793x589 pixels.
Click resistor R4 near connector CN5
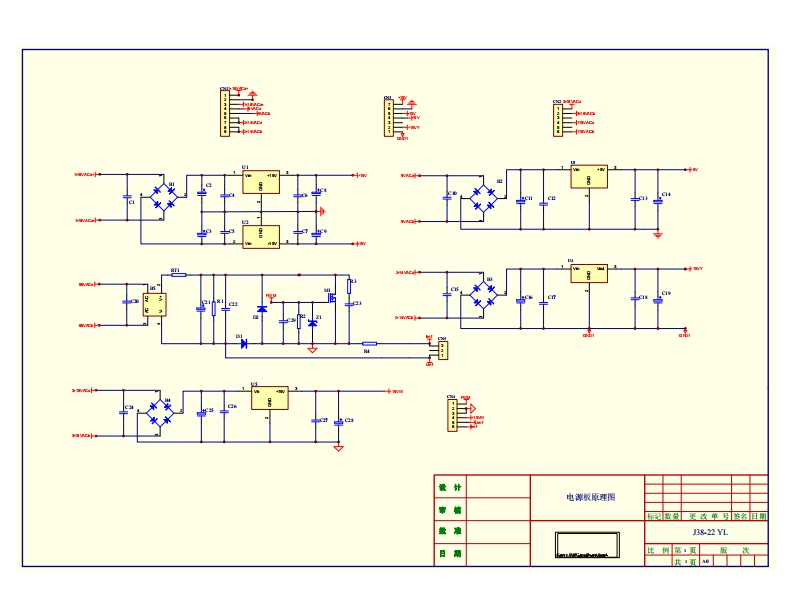click(368, 343)
